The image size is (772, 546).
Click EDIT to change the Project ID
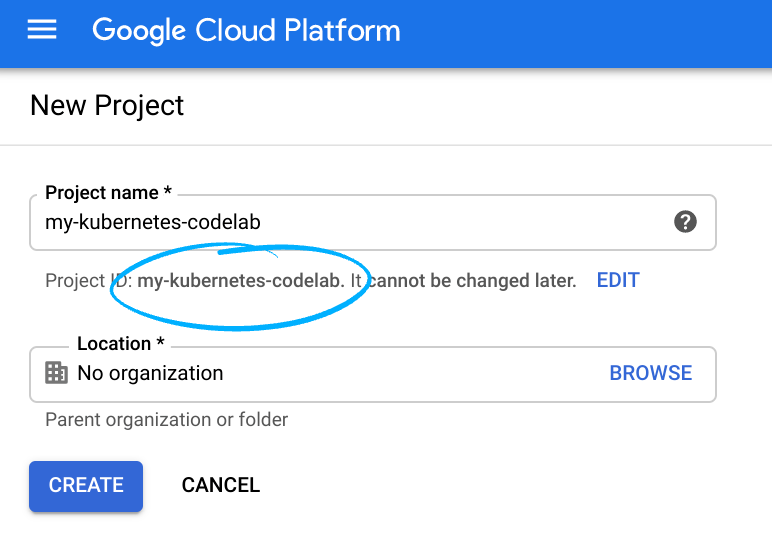(617, 281)
